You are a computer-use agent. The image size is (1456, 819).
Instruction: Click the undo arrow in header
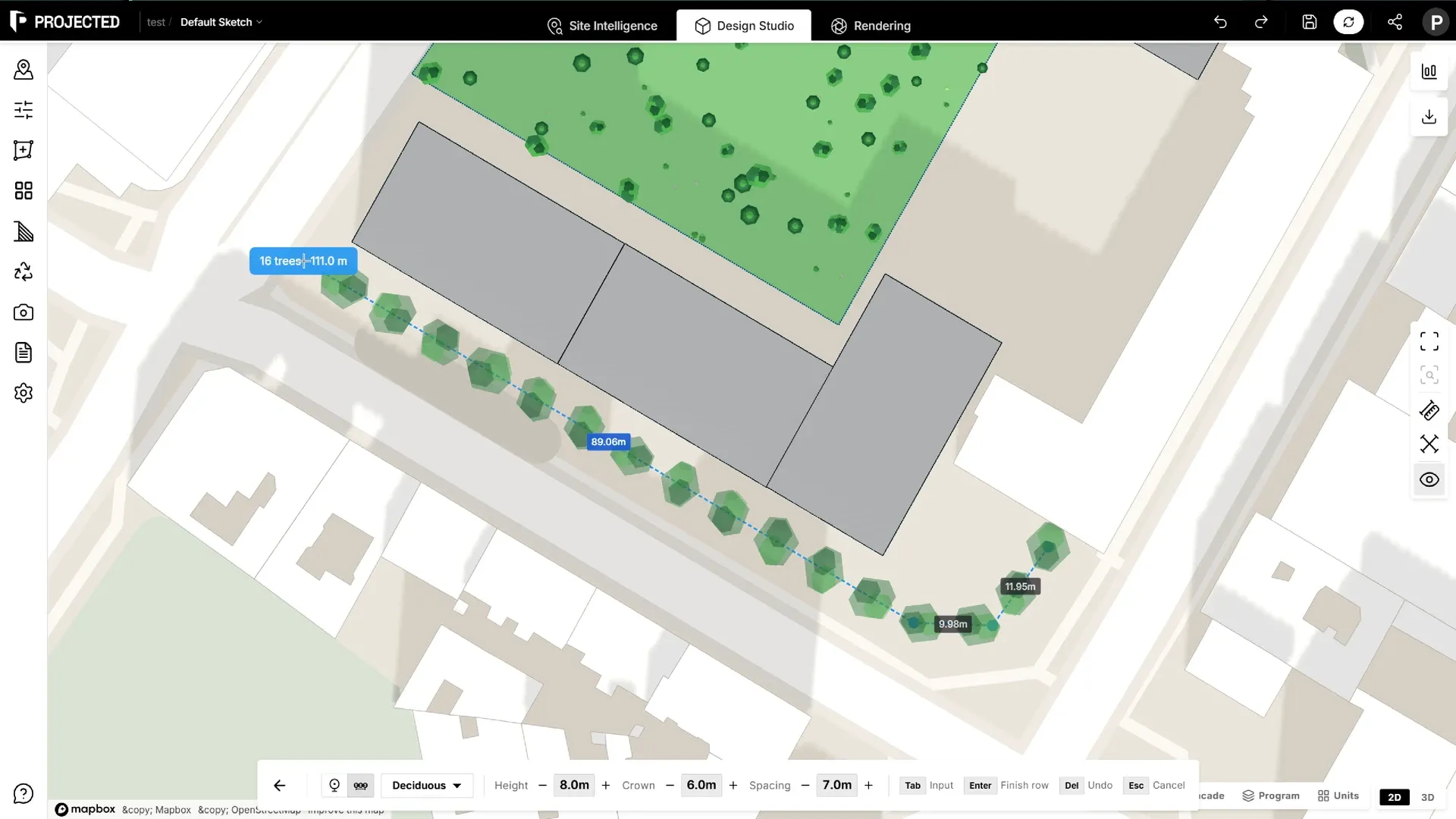[1220, 22]
